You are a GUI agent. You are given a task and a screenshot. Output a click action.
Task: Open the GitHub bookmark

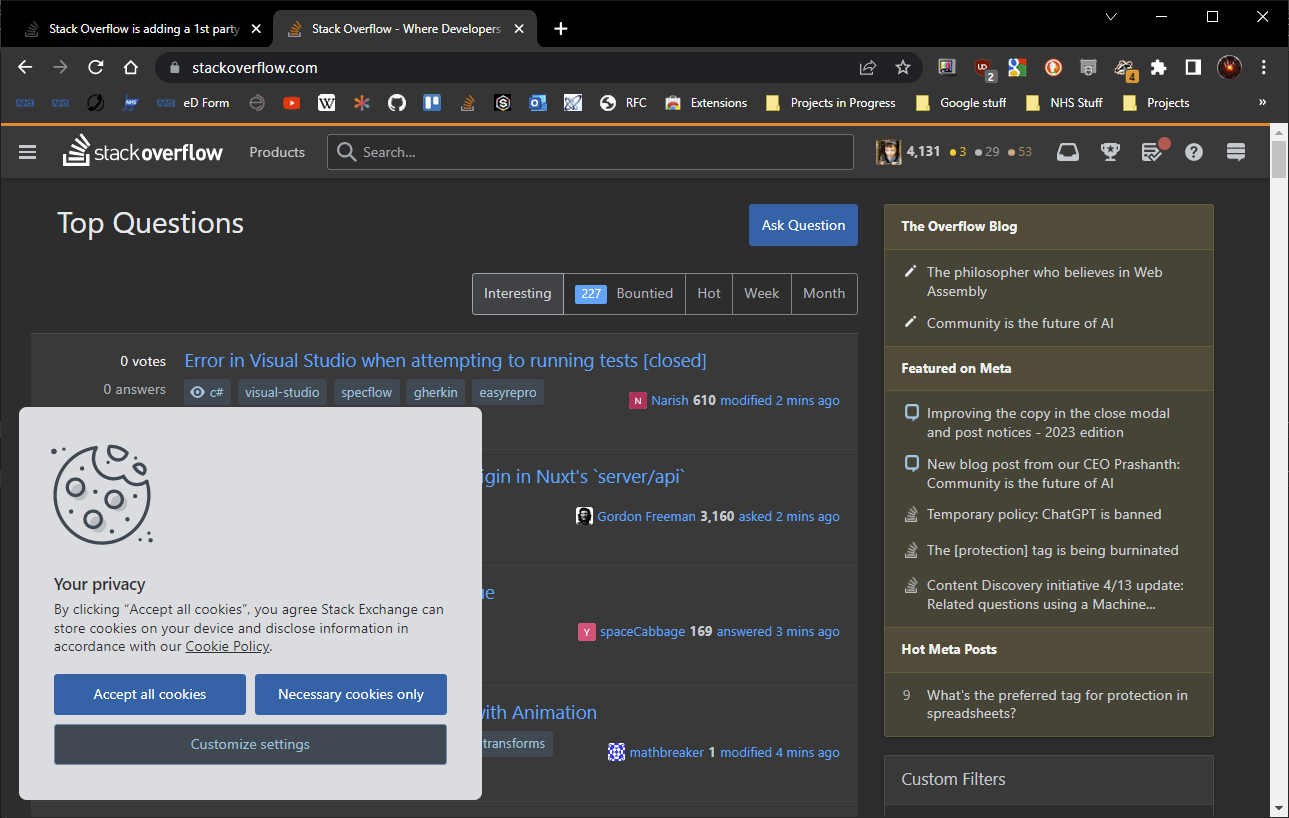click(x=397, y=102)
